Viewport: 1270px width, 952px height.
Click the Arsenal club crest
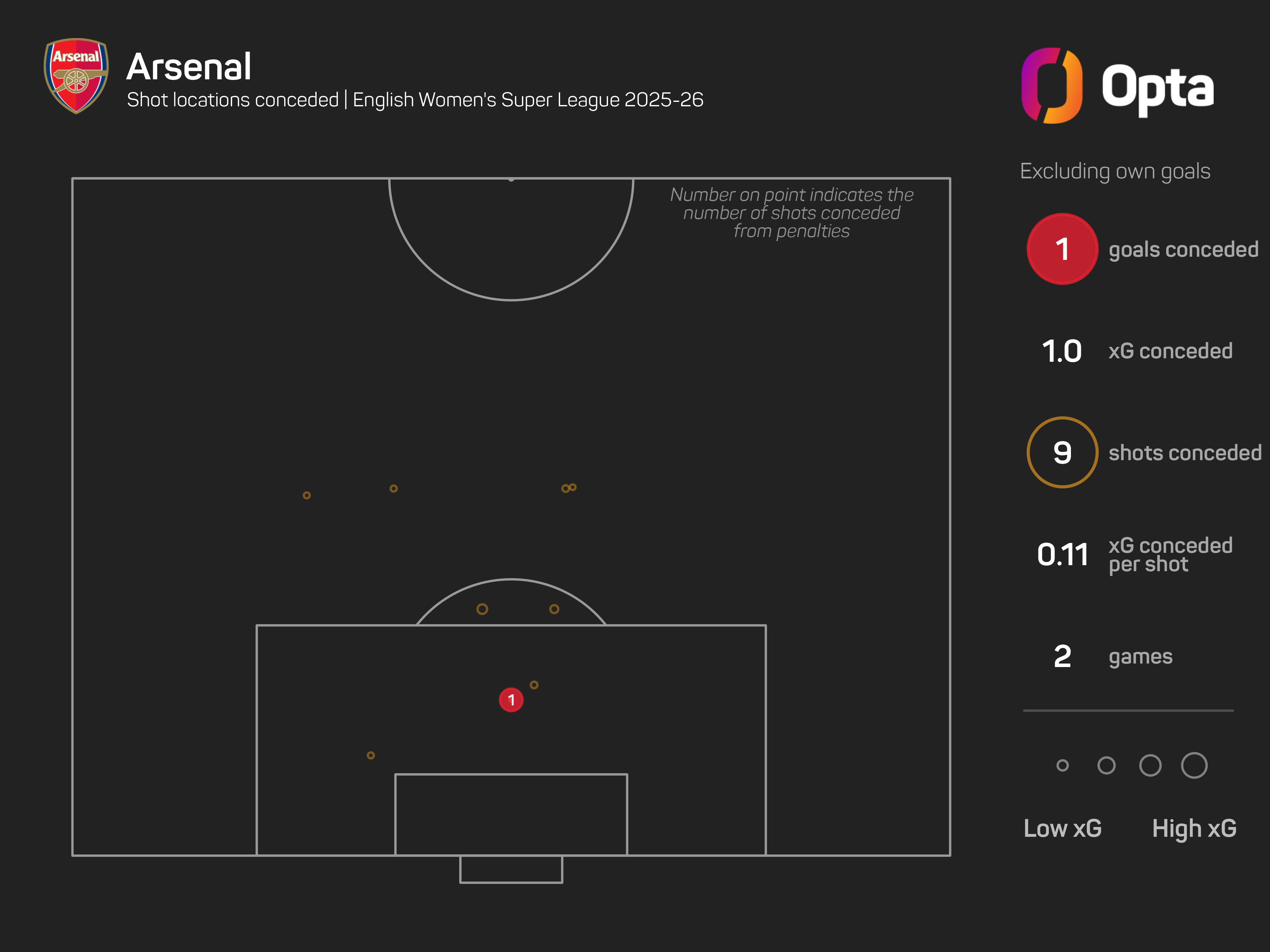pyautogui.click(x=76, y=76)
